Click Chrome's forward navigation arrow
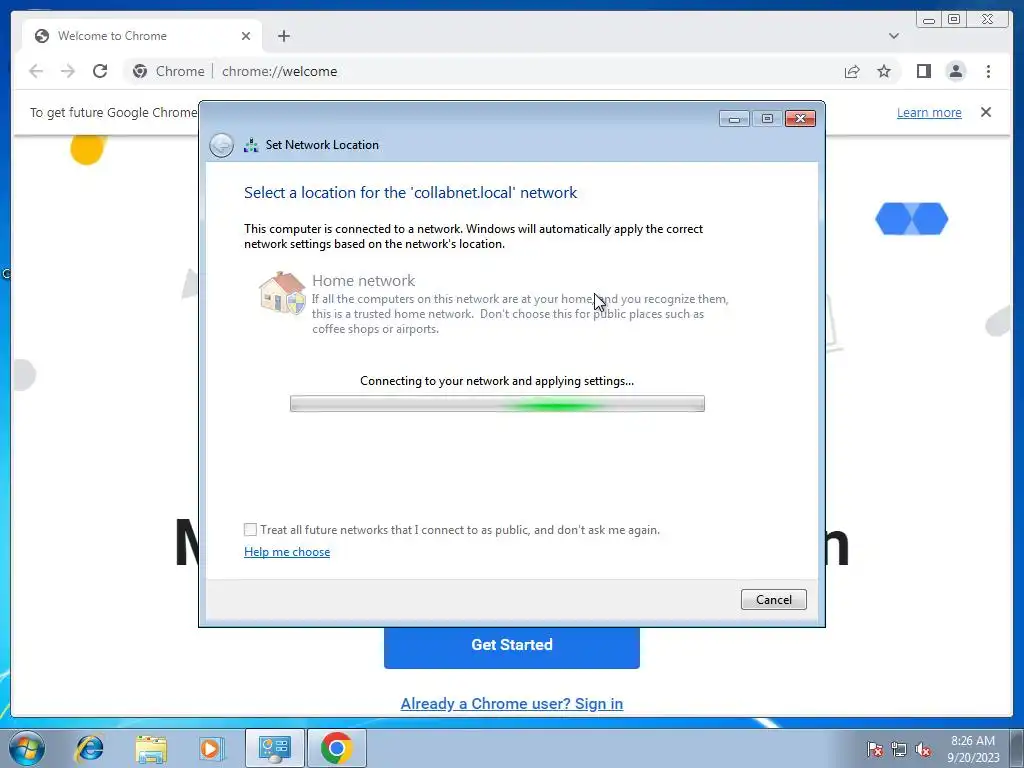 68,71
